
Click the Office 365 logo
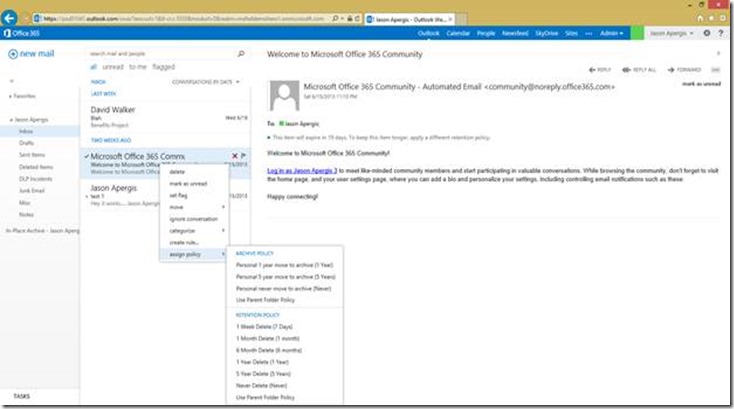click(22, 33)
